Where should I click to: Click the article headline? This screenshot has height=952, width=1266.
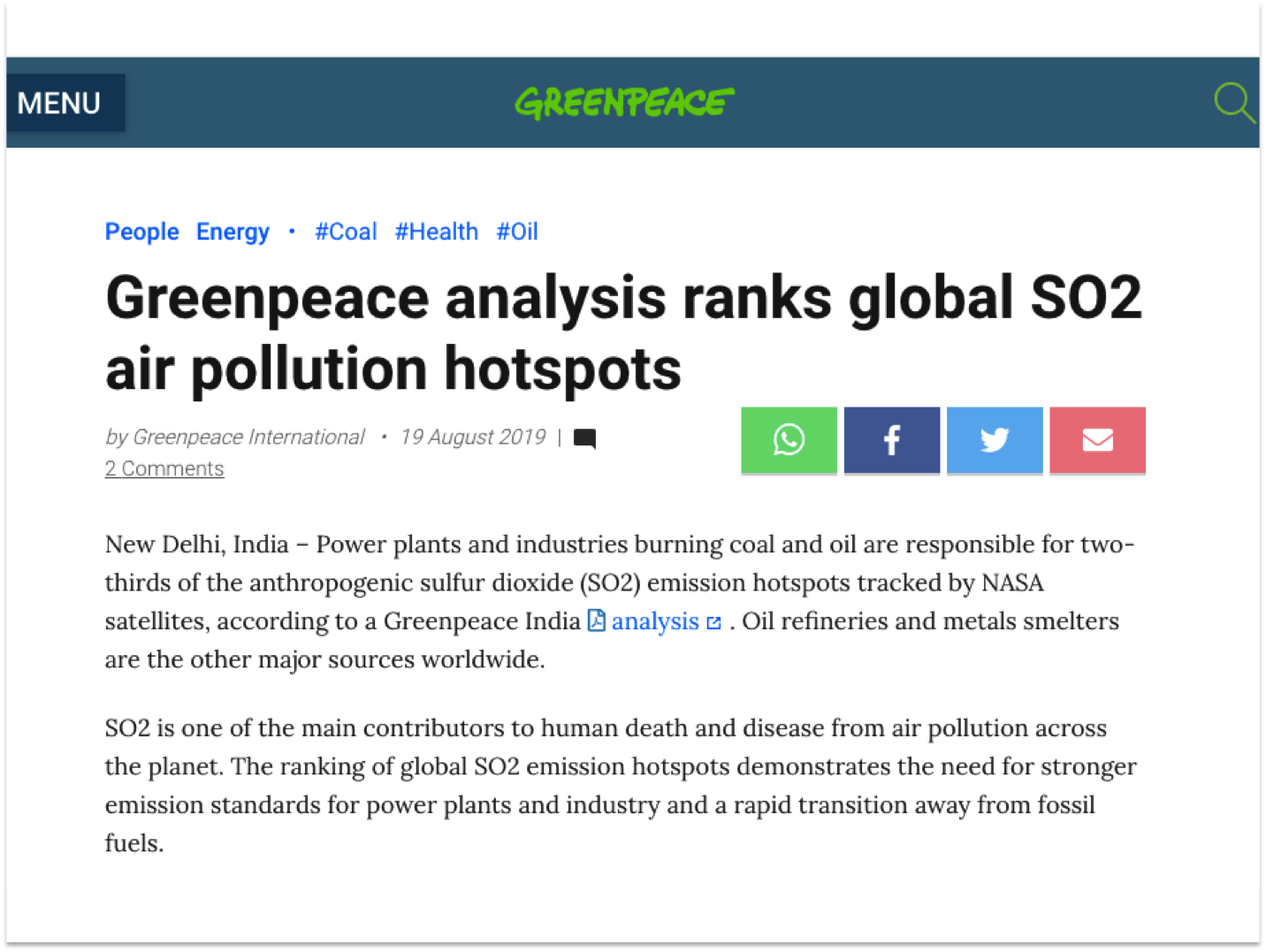click(x=623, y=332)
